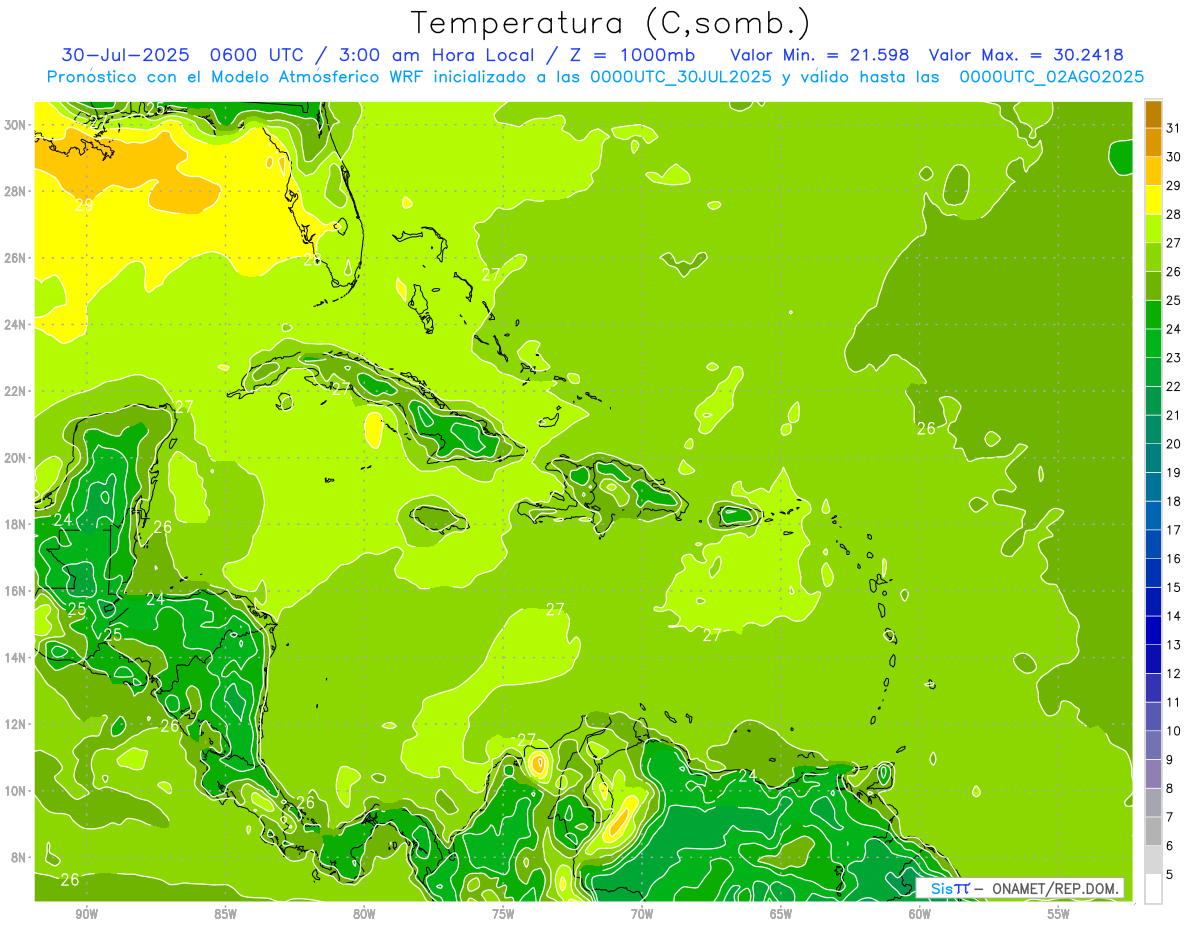Pick the yellow-green swatch between 27 and 28
The image size is (1200, 927).
point(1154,228)
